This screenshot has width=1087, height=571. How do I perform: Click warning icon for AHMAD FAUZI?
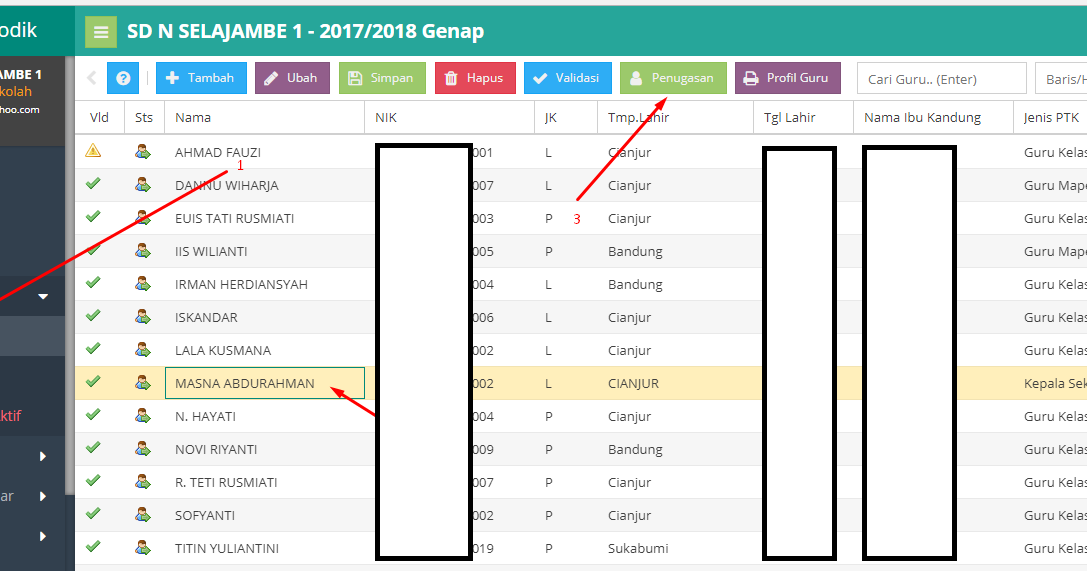pos(93,150)
